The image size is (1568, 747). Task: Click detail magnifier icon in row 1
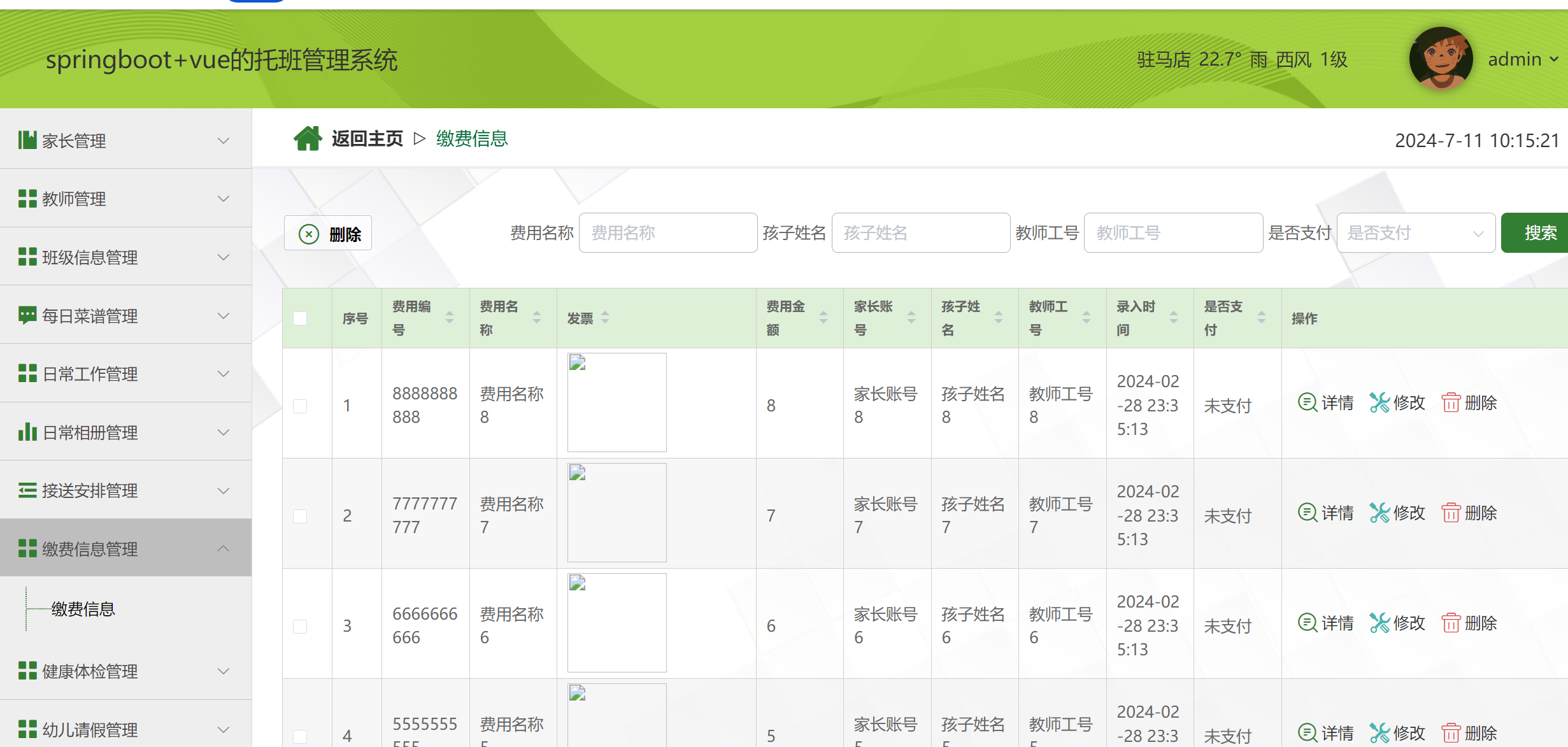coord(1307,402)
